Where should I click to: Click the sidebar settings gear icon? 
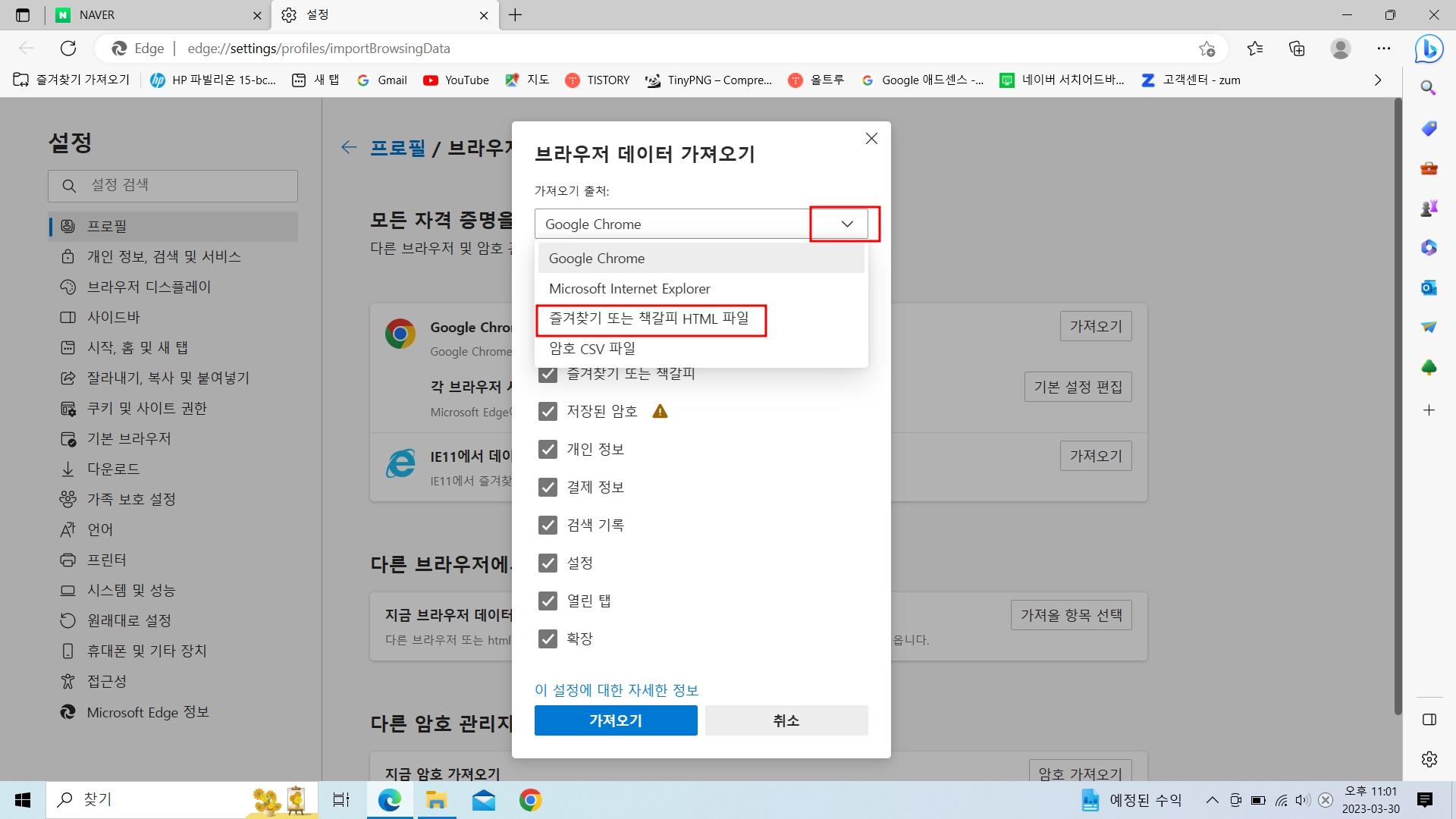tap(1429, 759)
